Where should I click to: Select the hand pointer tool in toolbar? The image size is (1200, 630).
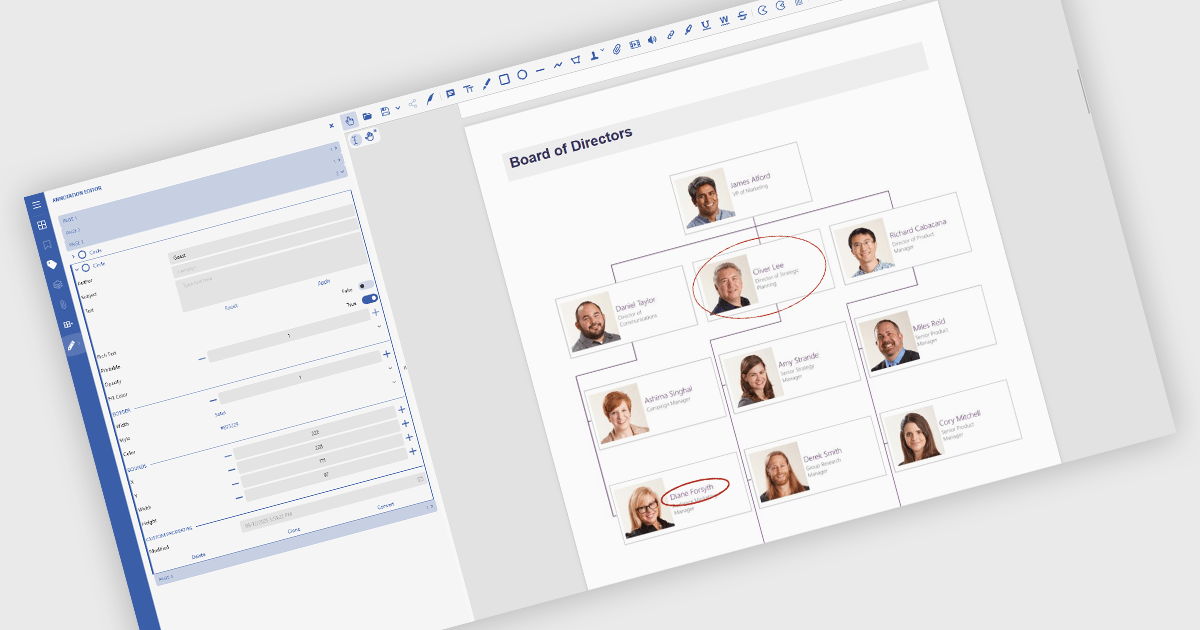point(349,121)
